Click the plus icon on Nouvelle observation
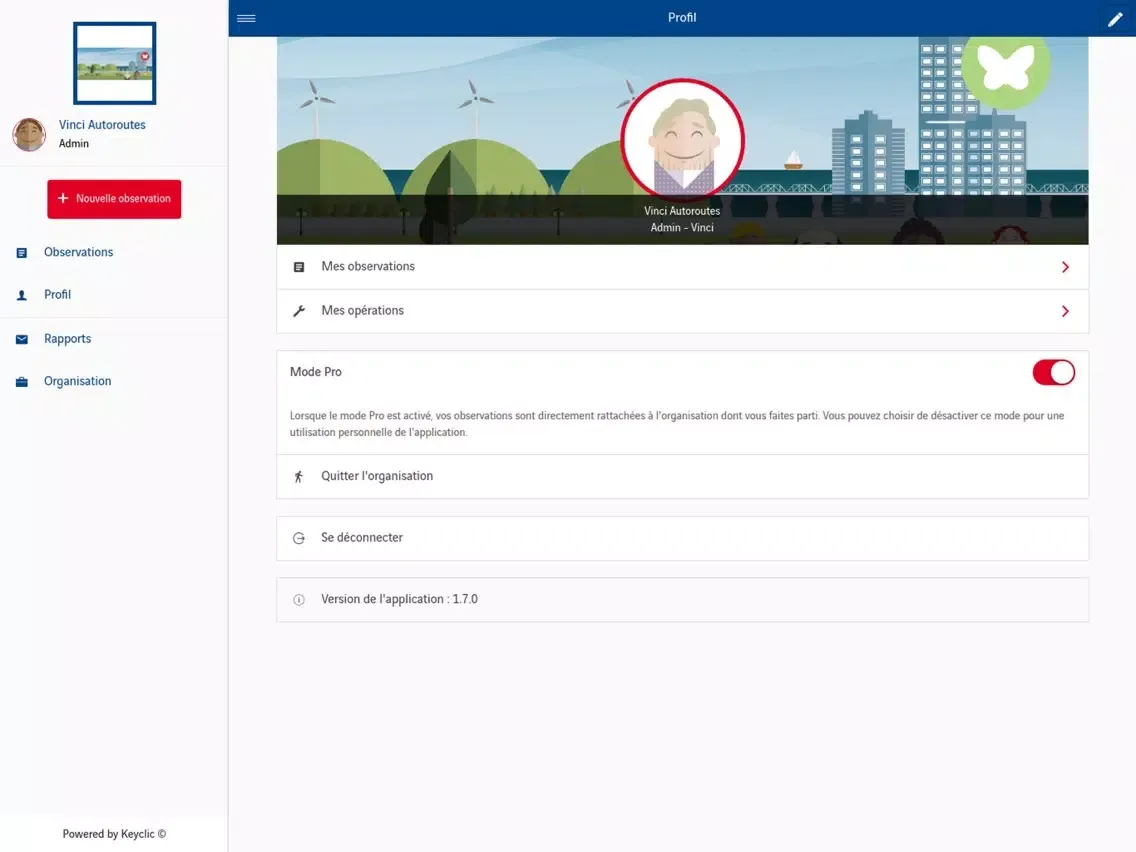Image resolution: width=1136 pixels, height=852 pixels. point(63,199)
